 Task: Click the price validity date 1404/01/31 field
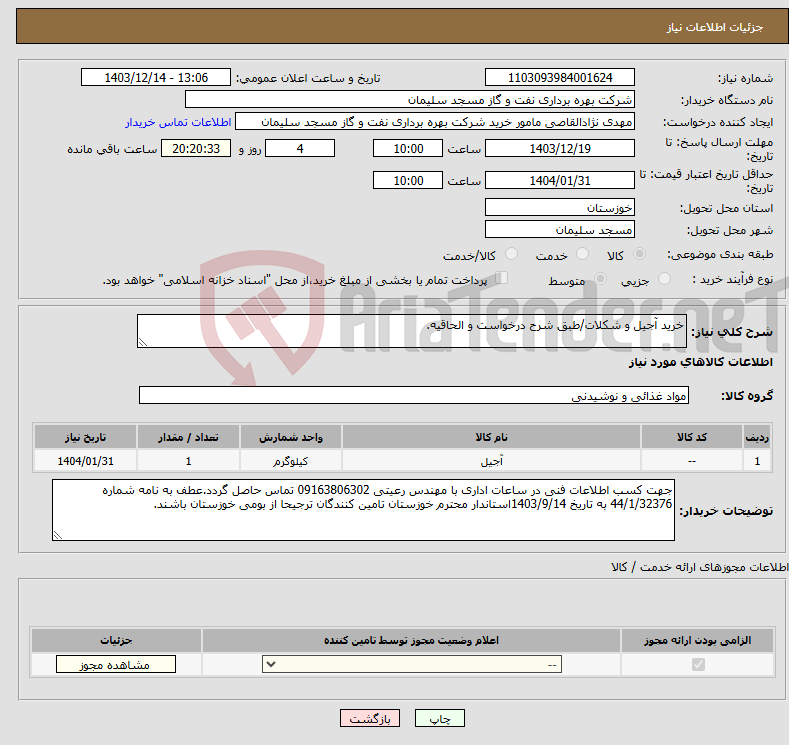click(x=560, y=180)
